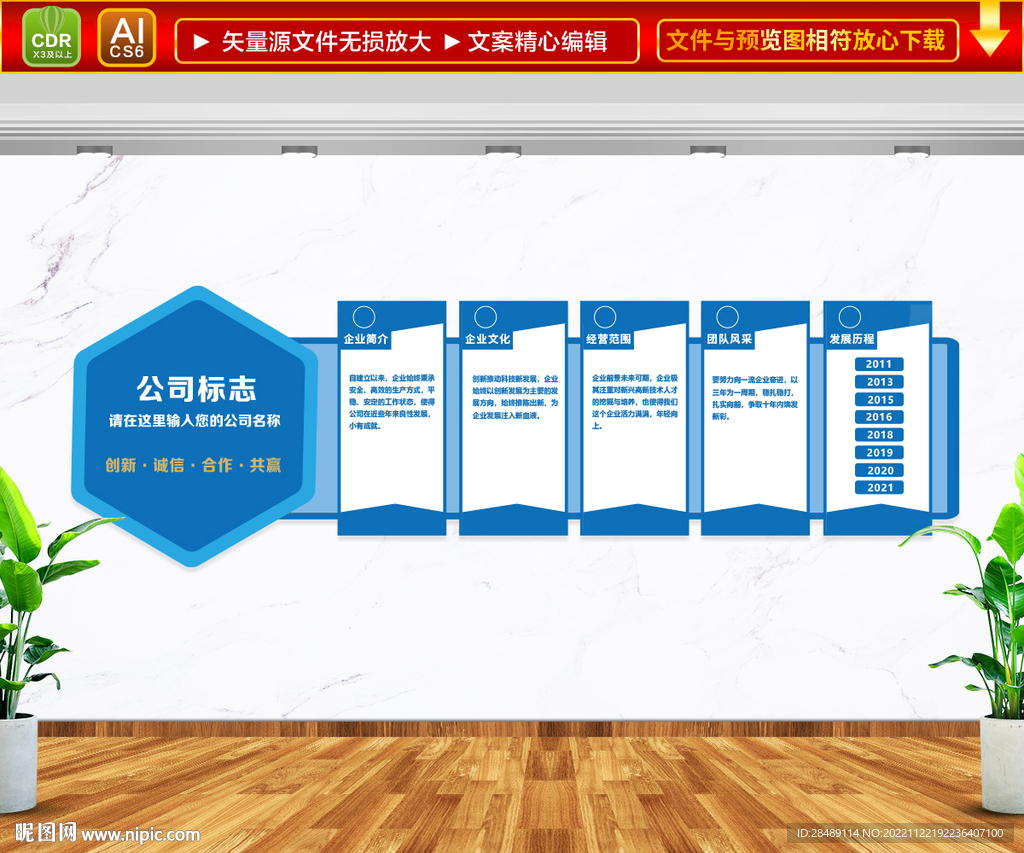Select the 2019 year badge
Screen dimensions: 1024x853
(x=879, y=453)
